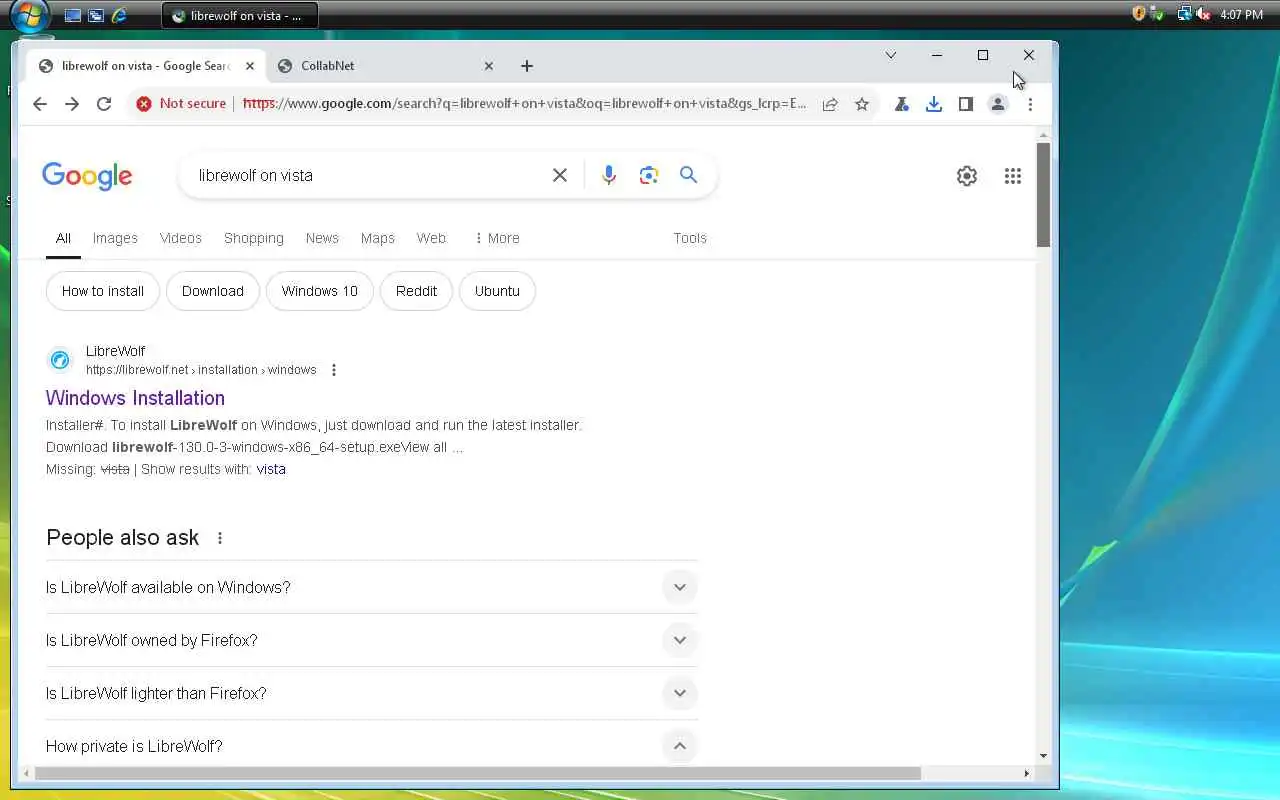Select the All results tab

pyautogui.click(x=63, y=238)
